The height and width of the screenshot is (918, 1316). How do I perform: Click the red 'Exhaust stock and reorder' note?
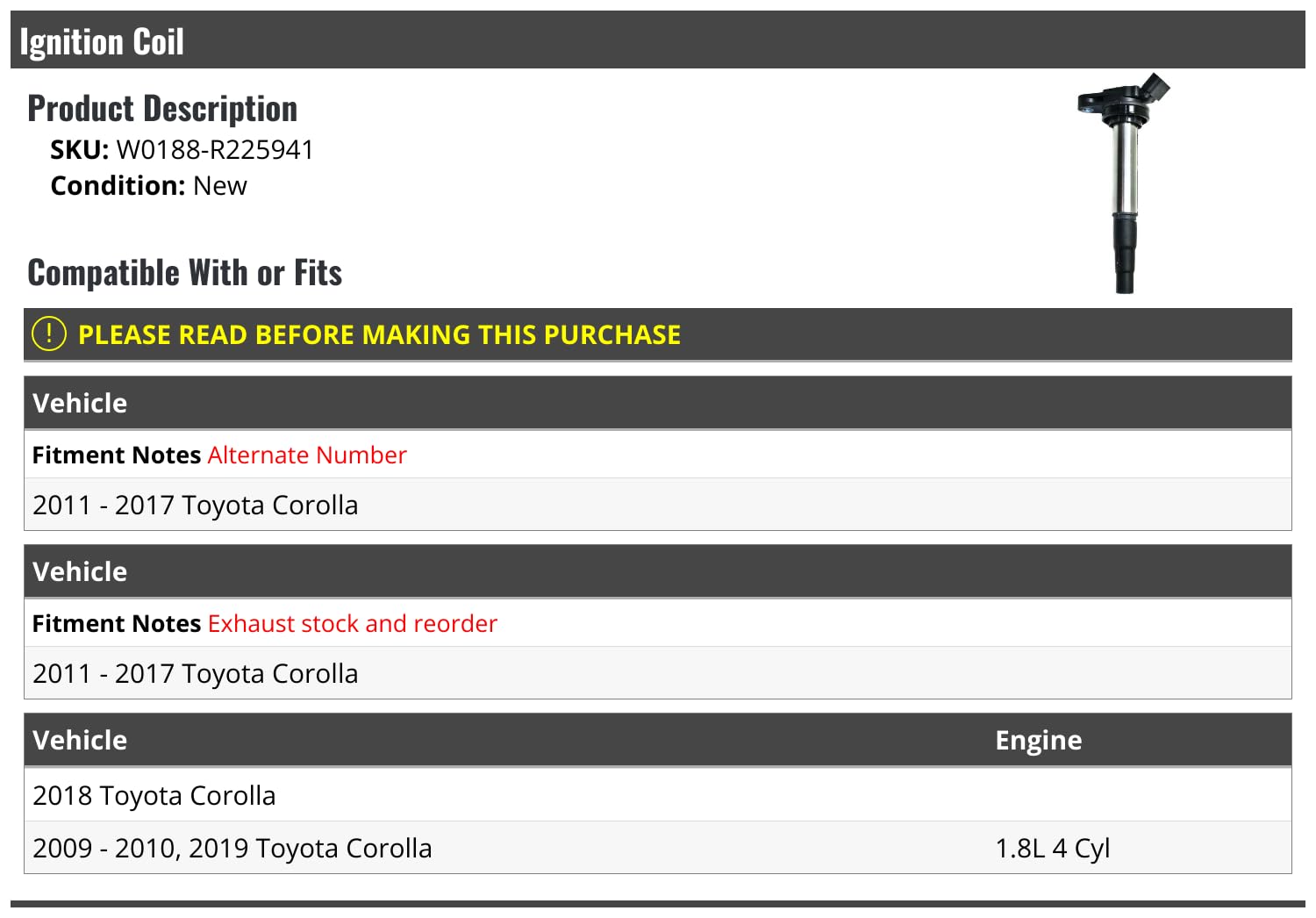pyautogui.click(x=352, y=623)
